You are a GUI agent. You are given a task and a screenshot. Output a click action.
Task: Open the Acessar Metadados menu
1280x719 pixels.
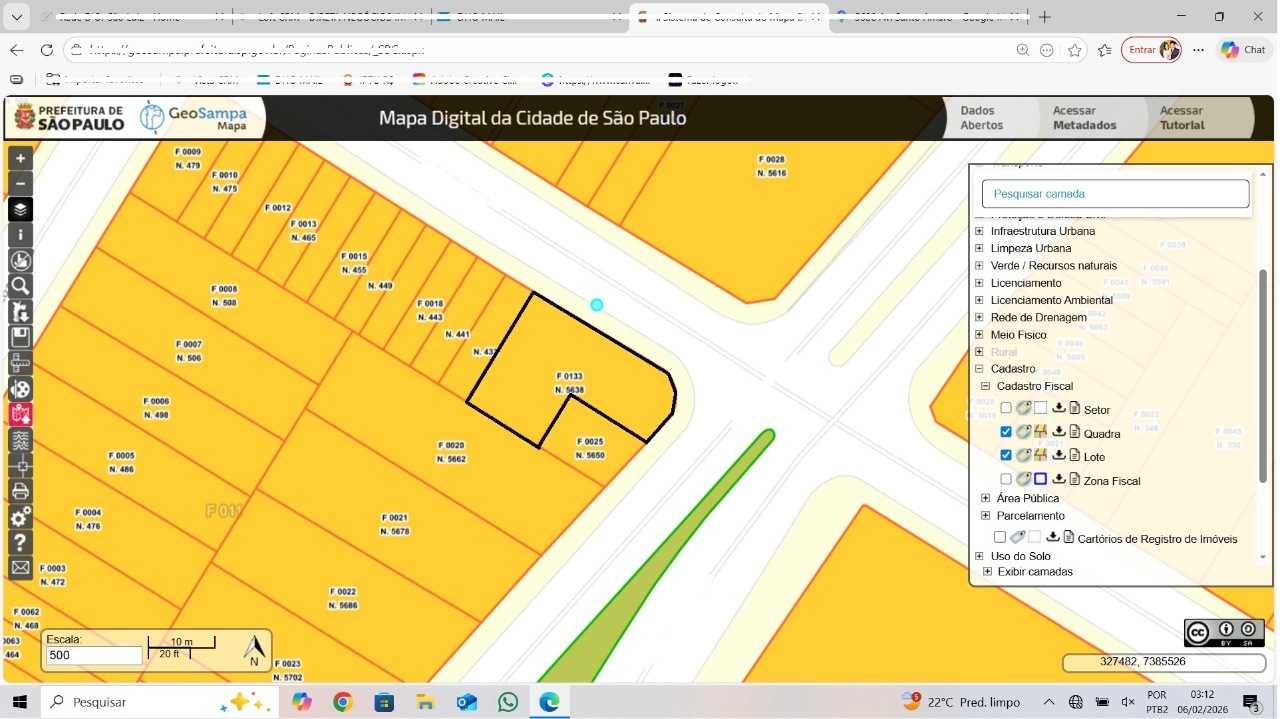[x=1084, y=118]
